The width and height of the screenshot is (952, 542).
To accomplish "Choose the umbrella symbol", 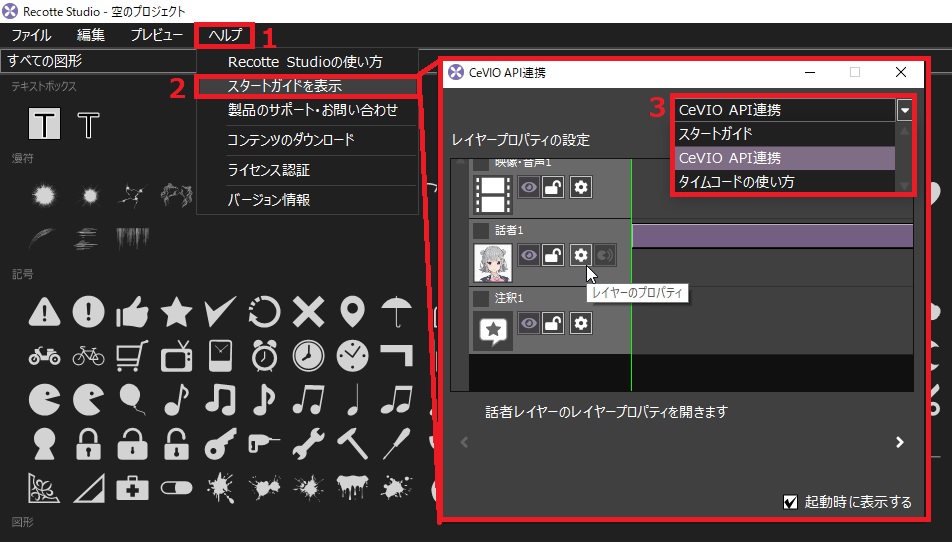I will [x=396, y=312].
